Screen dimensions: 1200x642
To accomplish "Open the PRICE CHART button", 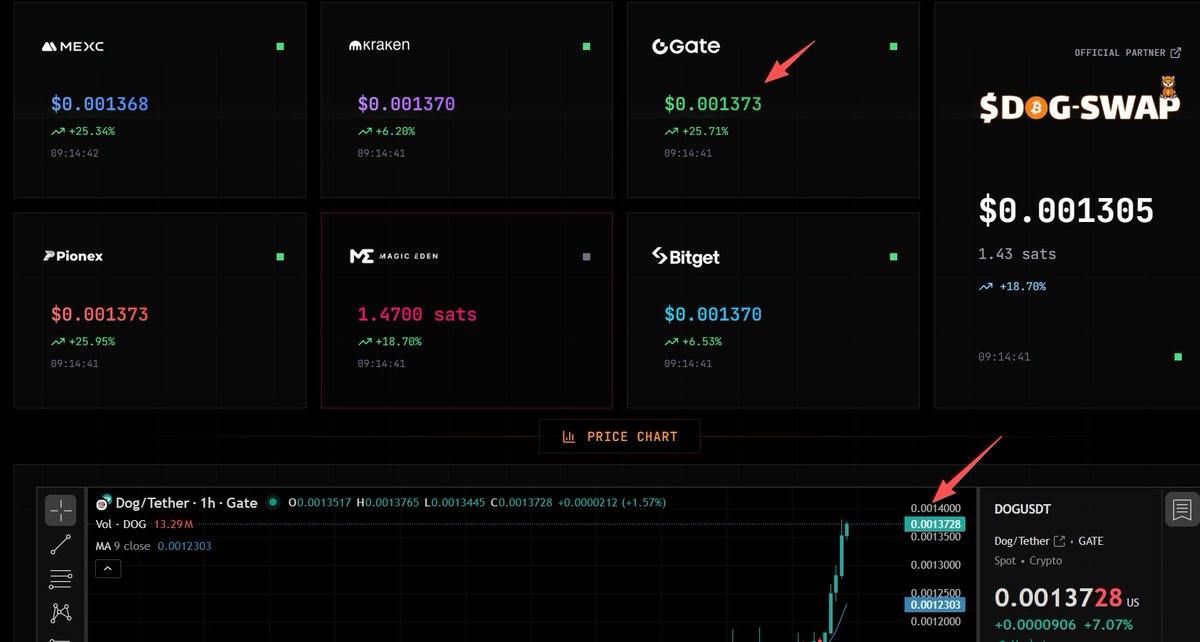I will pos(620,437).
